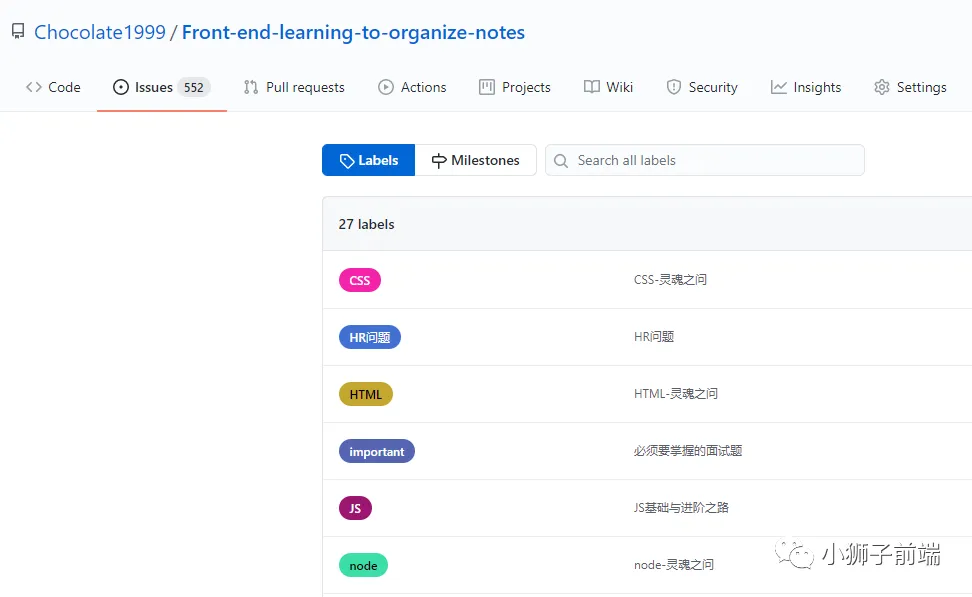
Task: Open the Chocolate1999 user link
Action: [100, 32]
